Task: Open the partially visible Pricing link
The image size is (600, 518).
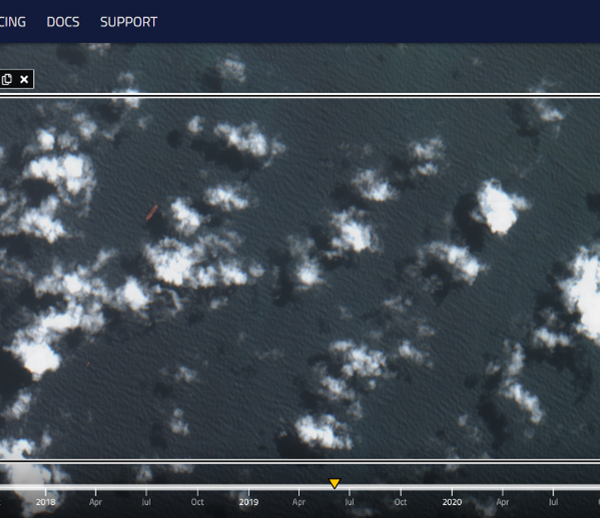Action: point(12,22)
